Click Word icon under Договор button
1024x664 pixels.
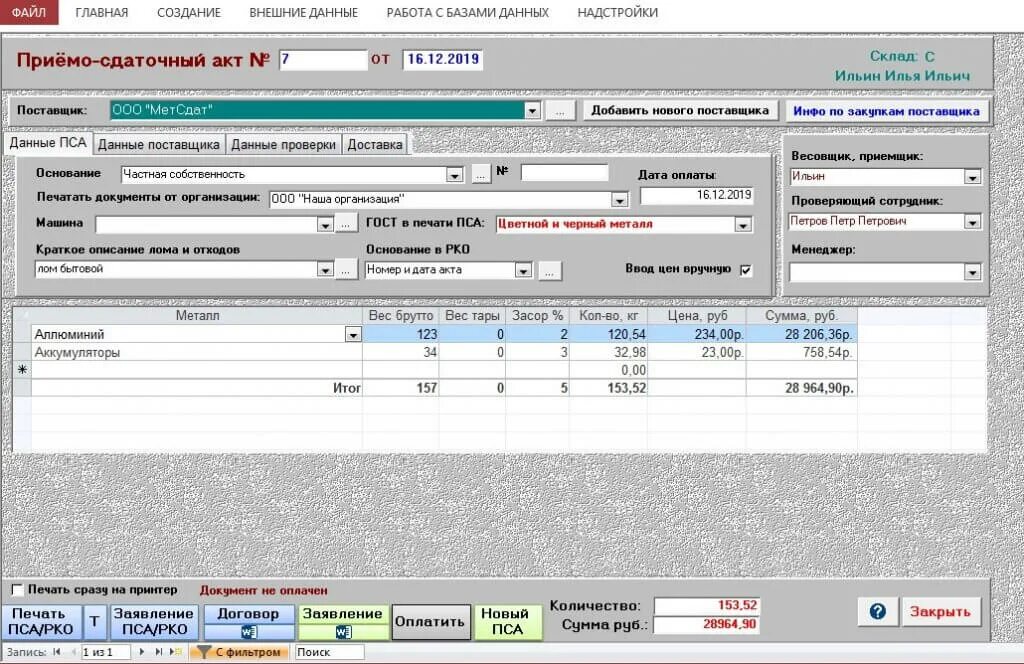249,631
